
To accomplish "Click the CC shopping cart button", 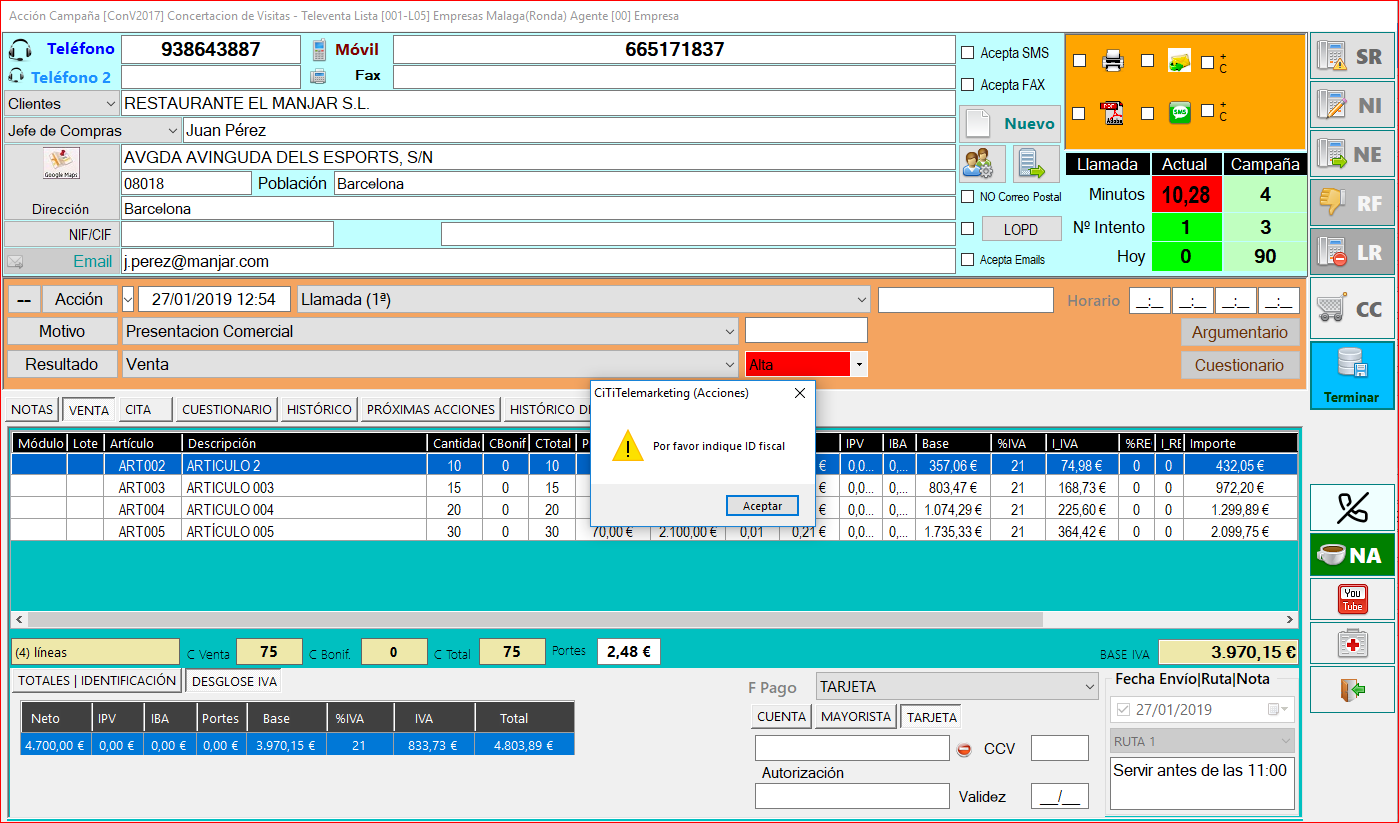I will 1351,308.
